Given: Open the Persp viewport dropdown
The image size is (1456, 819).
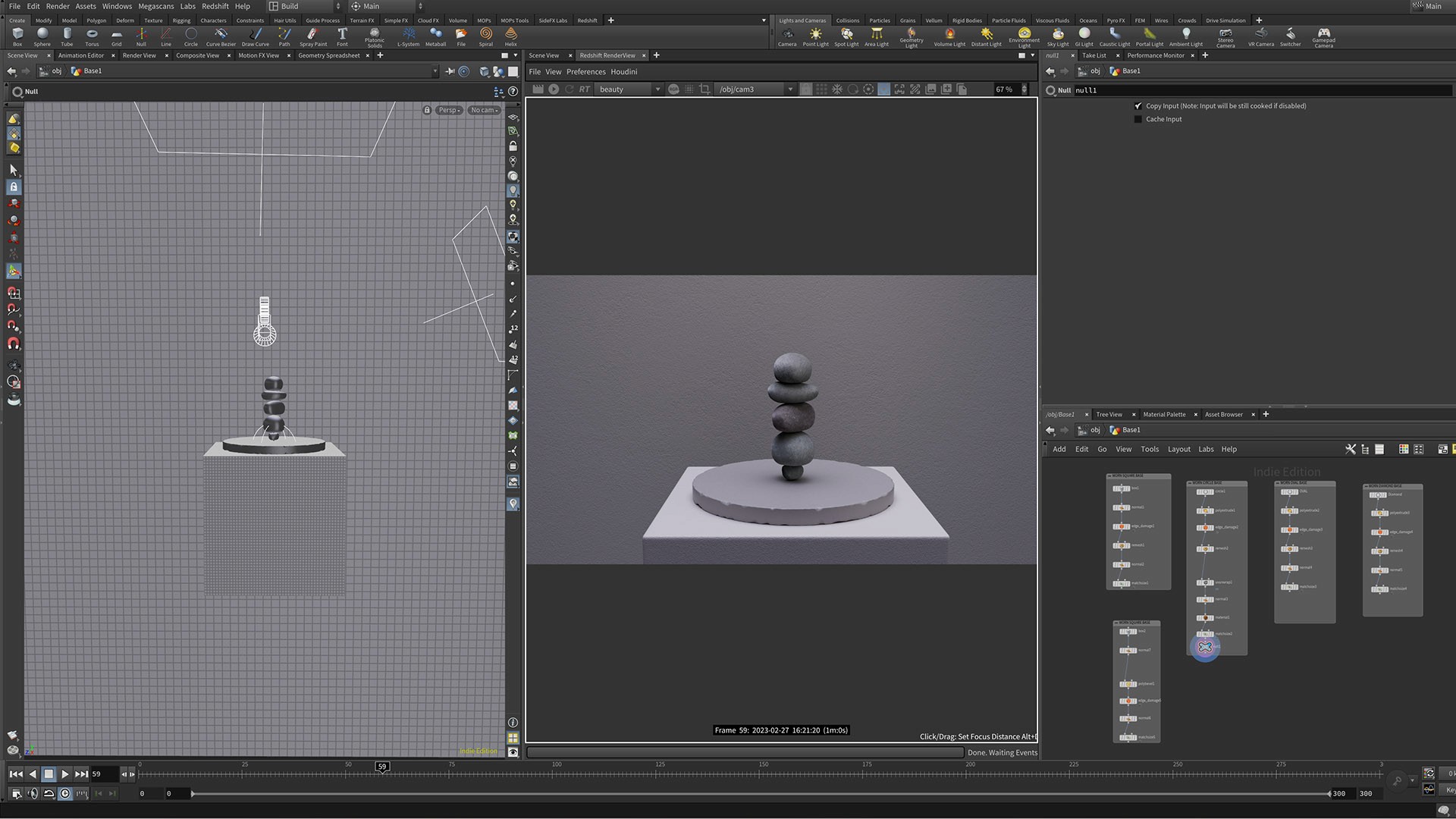Looking at the screenshot, I should click(x=450, y=110).
